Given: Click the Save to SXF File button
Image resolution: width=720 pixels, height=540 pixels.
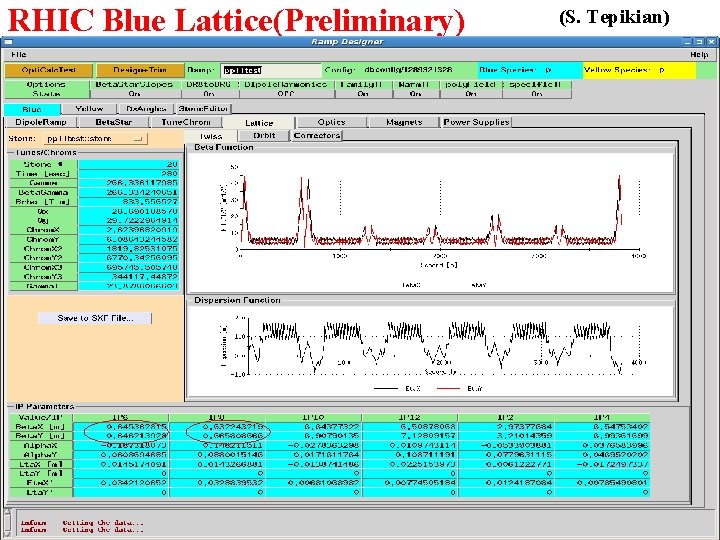Looking at the screenshot, I should (x=95, y=318).
